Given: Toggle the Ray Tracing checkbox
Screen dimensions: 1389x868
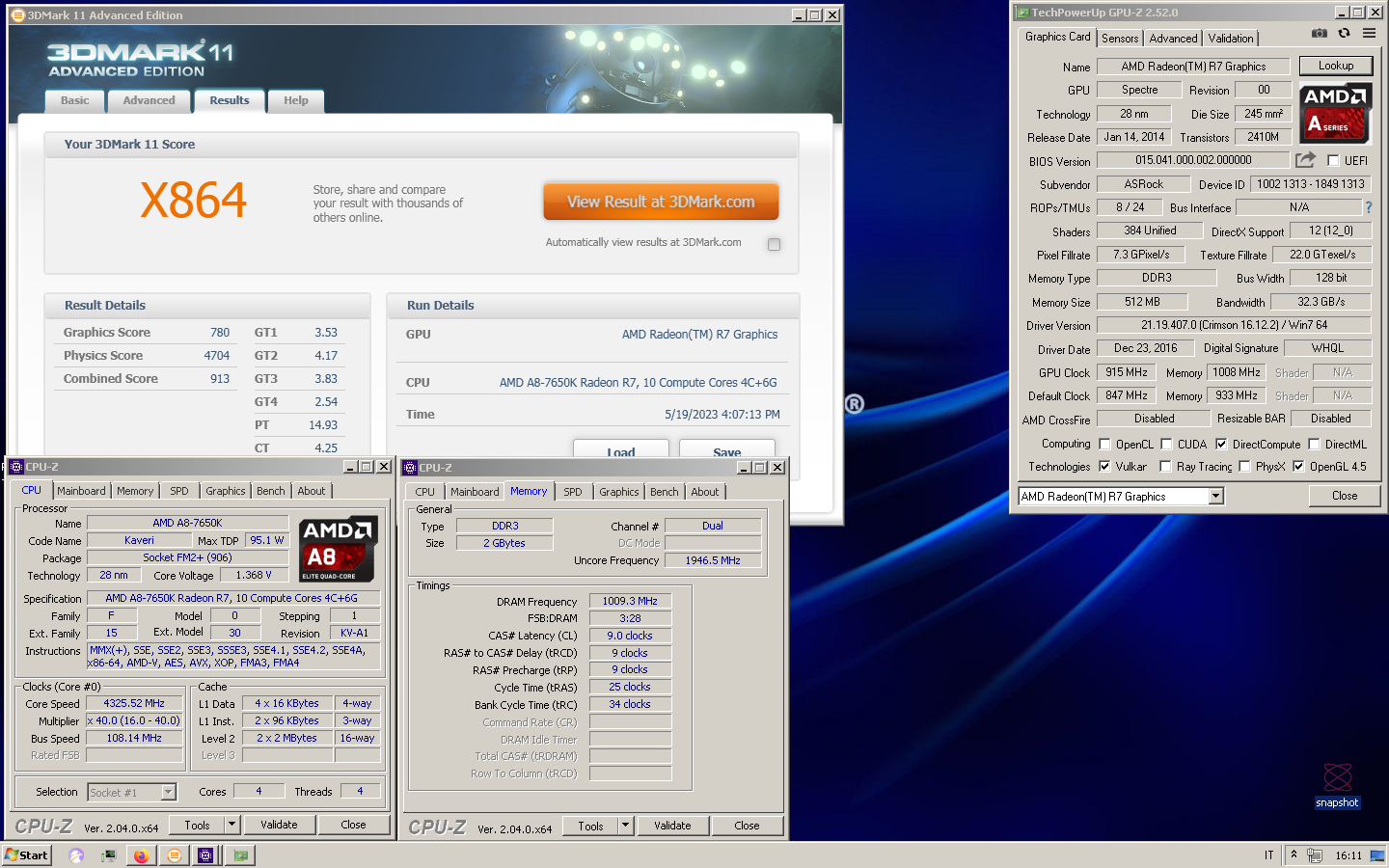Looking at the screenshot, I should pyautogui.click(x=1165, y=467).
